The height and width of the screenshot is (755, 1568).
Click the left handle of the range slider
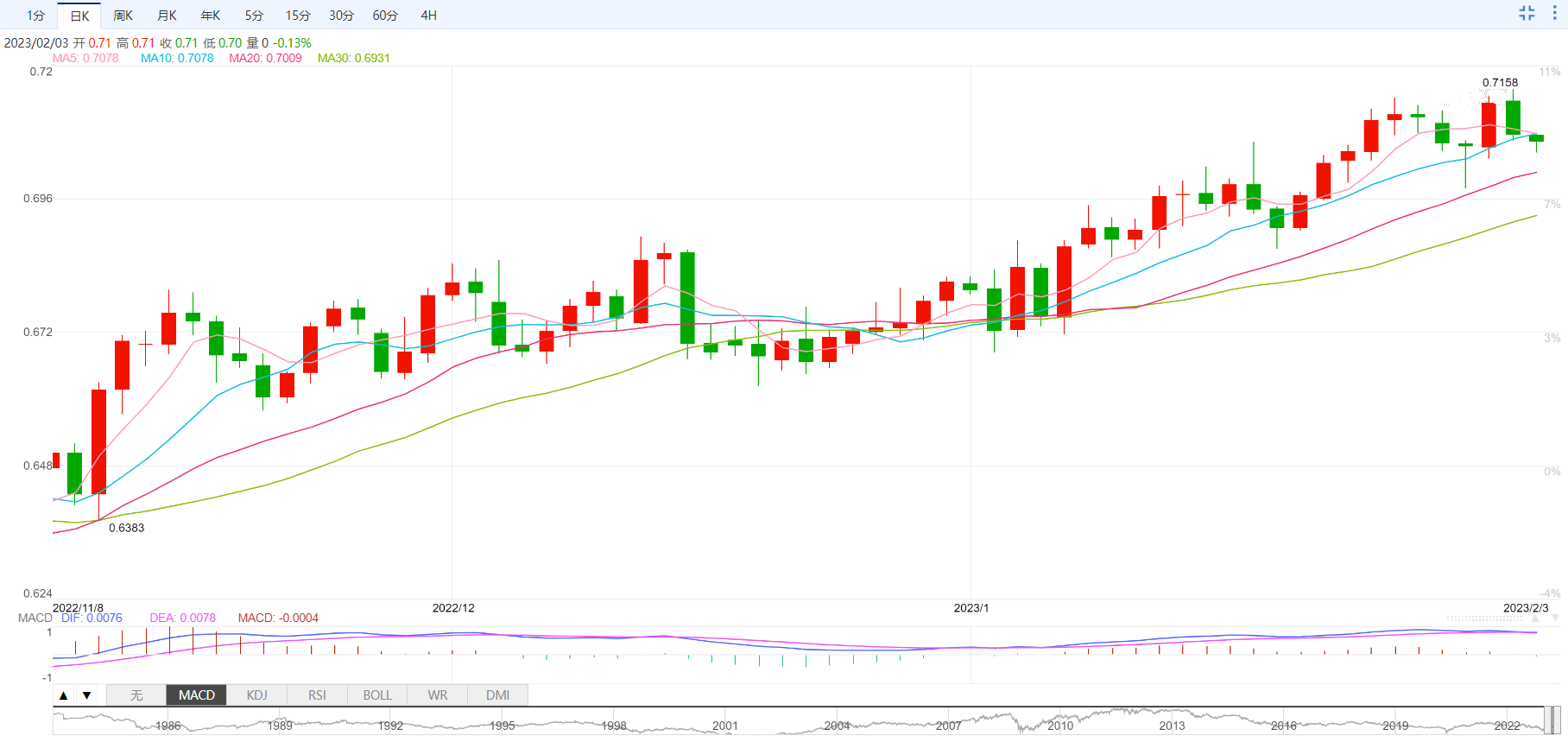(x=1547, y=720)
